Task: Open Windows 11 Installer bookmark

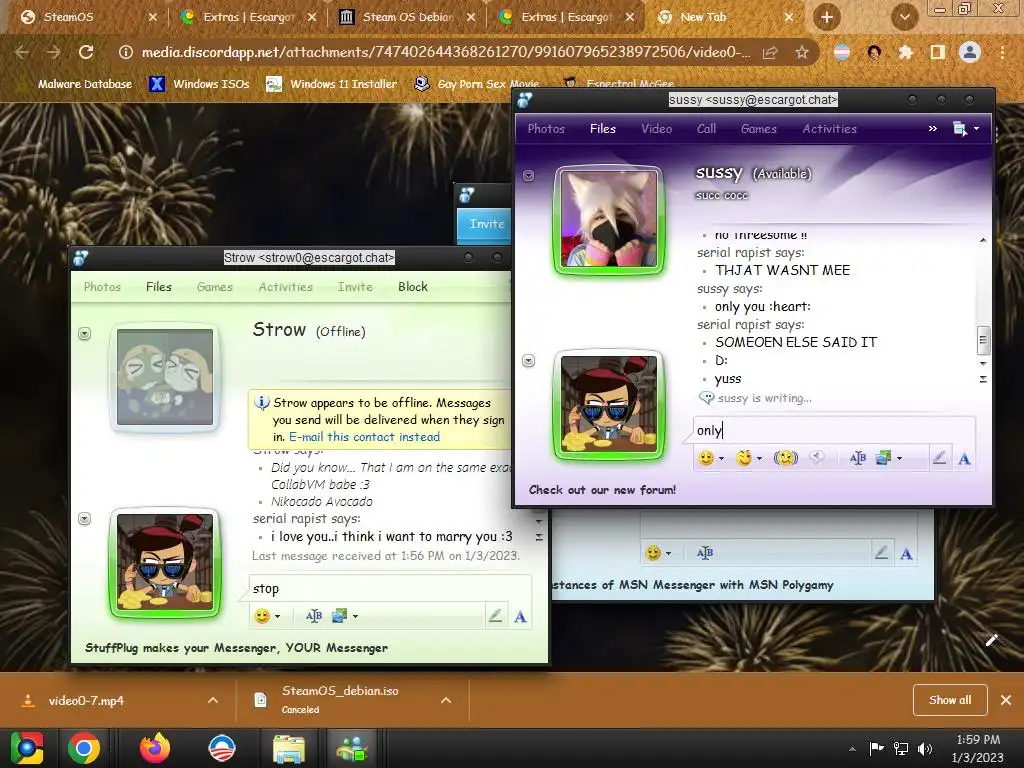Action: pos(332,84)
